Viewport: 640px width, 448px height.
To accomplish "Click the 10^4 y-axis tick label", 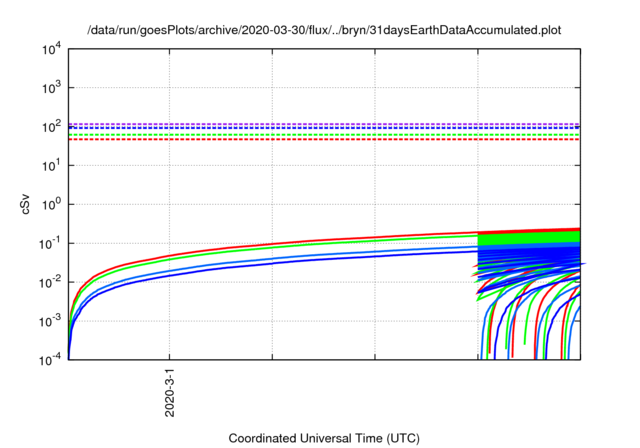I will (52, 49).
